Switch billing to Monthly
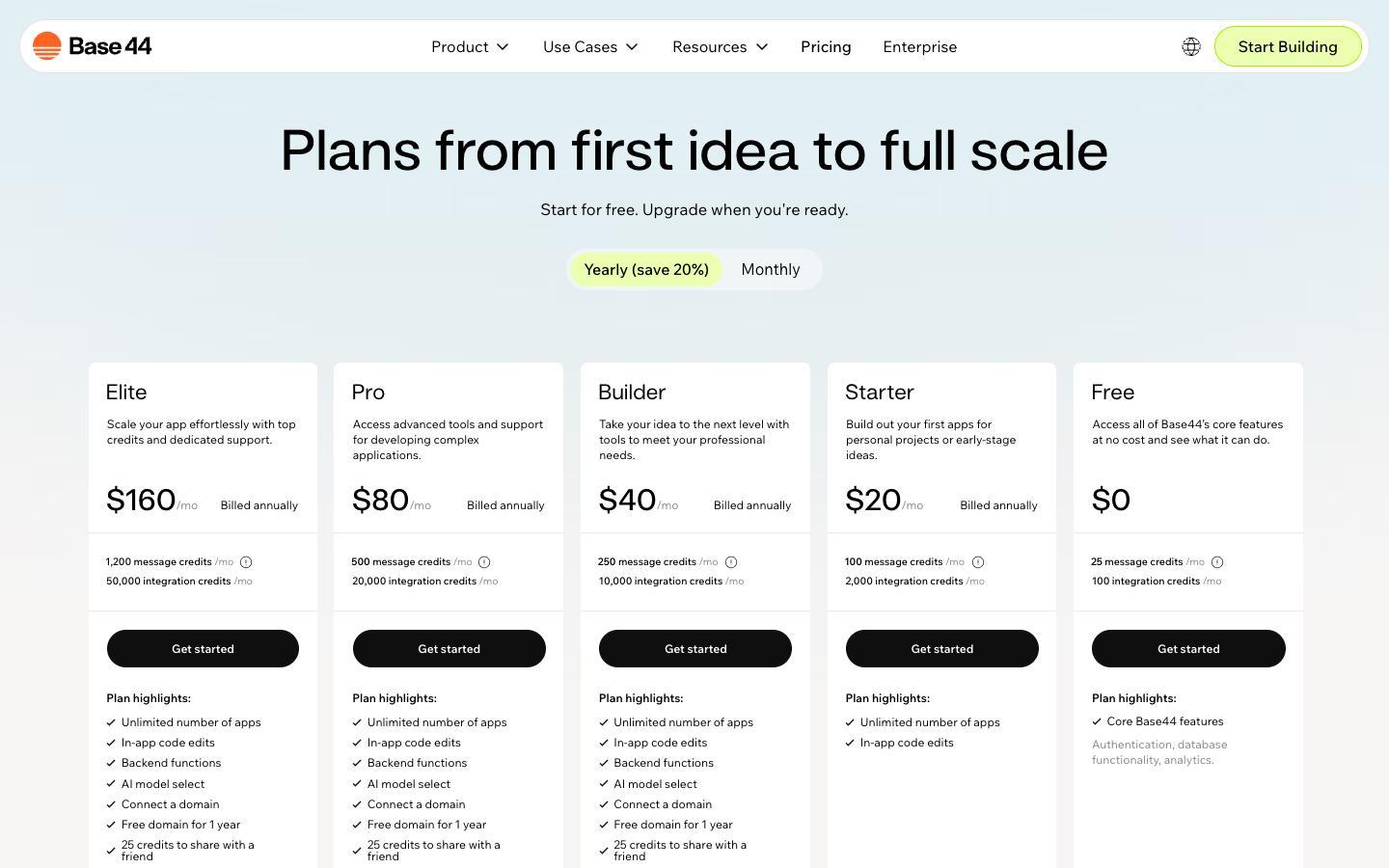Image resolution: width=1389 pixels, height=868 pixels. tap(770, 269)
